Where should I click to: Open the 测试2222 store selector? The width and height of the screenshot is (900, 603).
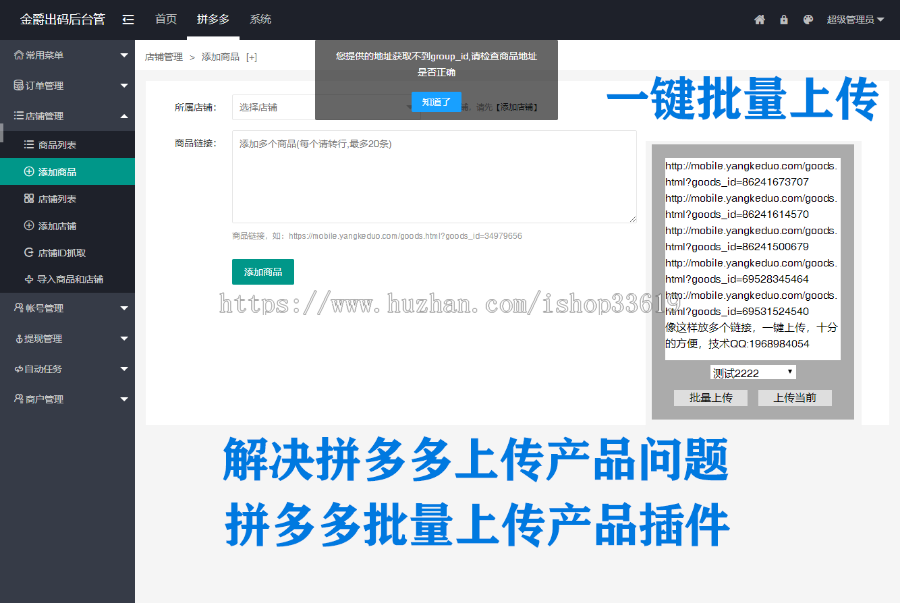click(x=752, y=371)
